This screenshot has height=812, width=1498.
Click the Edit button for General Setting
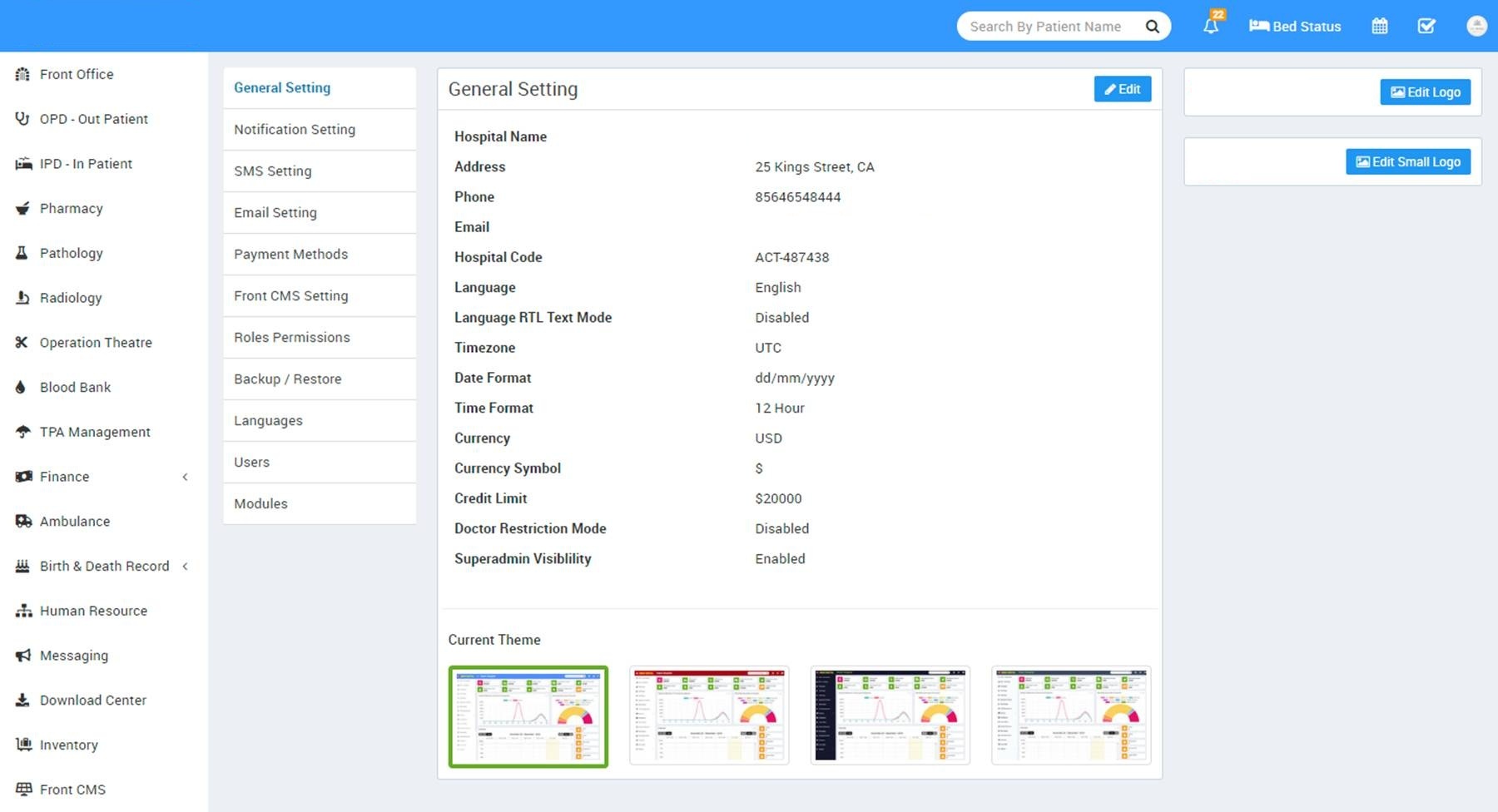(x=1122, y=89)
